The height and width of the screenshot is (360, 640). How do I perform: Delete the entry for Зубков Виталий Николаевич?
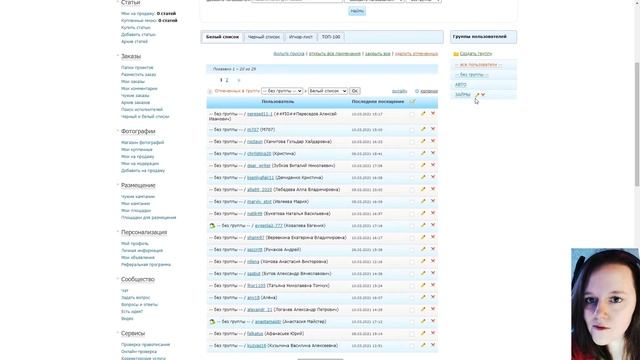tap(433, 165)
